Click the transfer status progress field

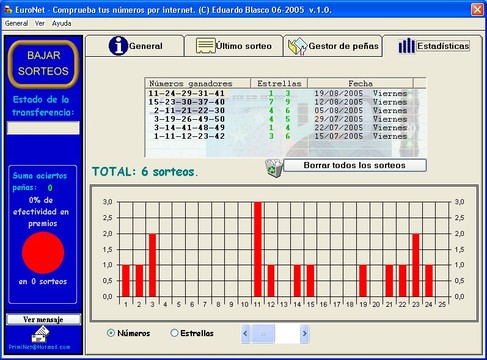(x=43, y=128)
